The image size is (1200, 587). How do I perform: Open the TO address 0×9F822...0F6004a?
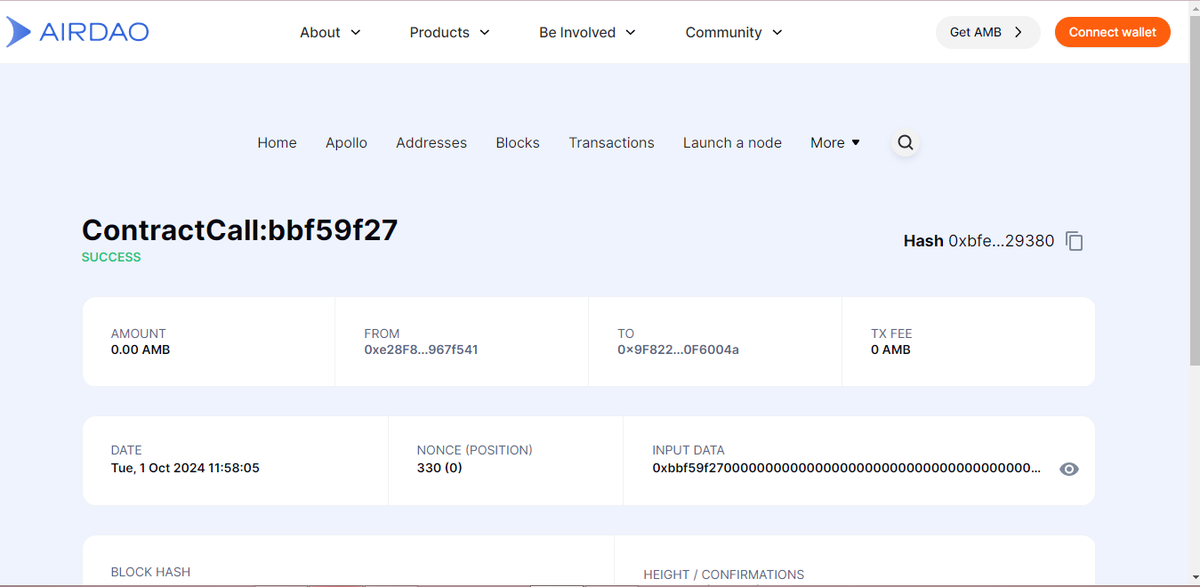678,350
